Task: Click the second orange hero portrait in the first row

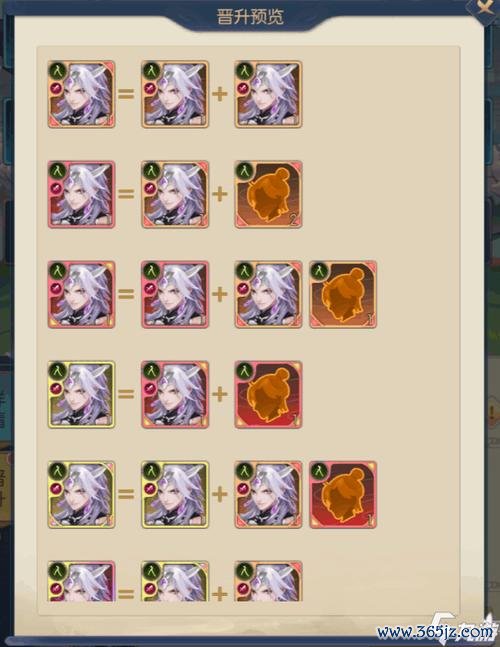Action: (269, 94)
